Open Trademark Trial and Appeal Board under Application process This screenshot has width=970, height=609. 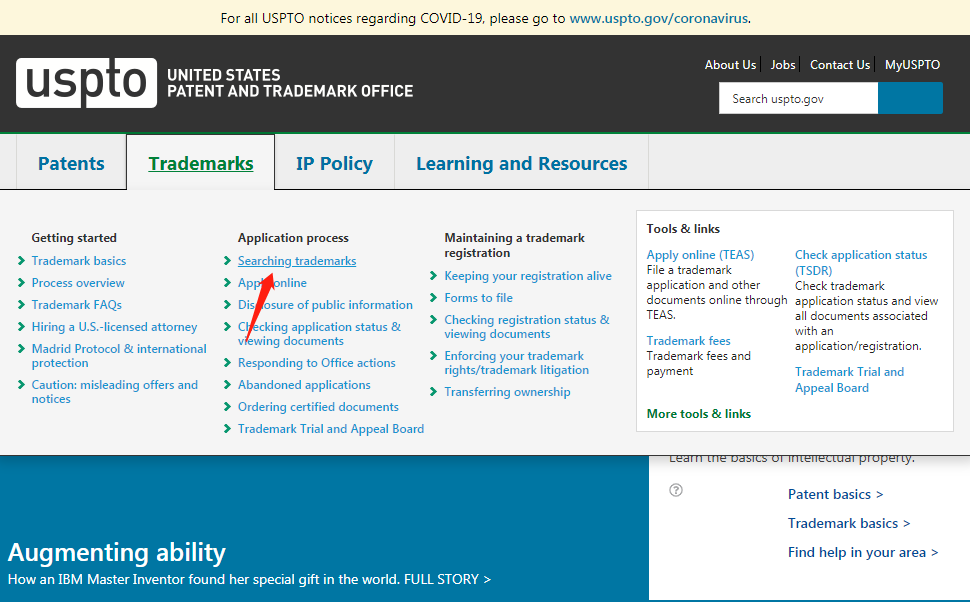331,429
